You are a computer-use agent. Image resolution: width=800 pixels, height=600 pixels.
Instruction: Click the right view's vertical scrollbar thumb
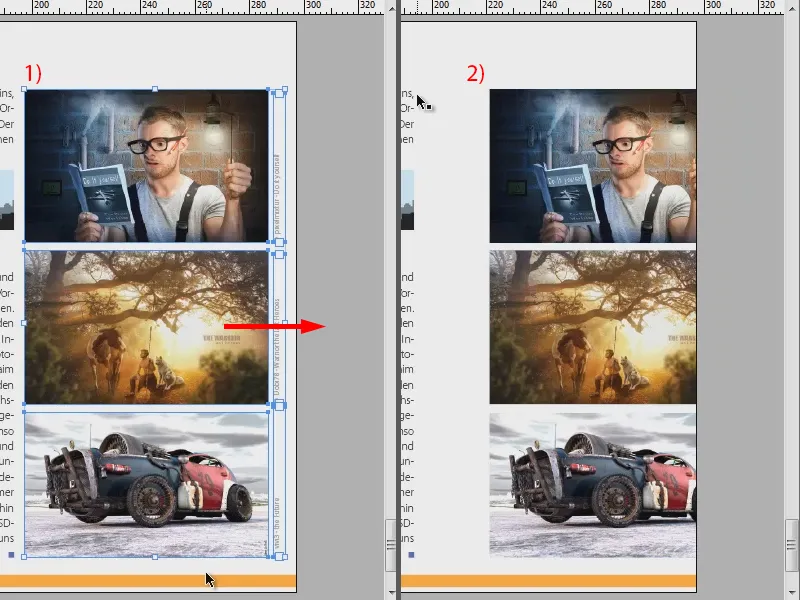(x=791, y=545)
